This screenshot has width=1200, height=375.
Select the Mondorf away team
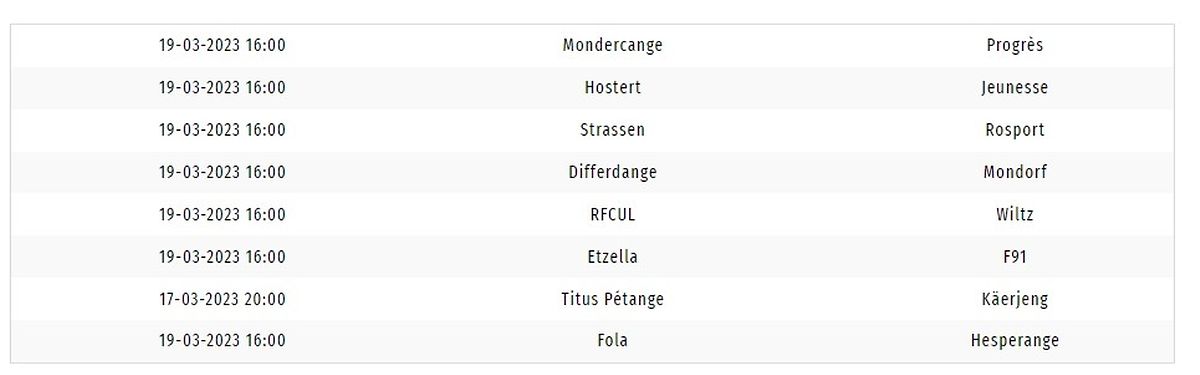[x=1014, y=172]
